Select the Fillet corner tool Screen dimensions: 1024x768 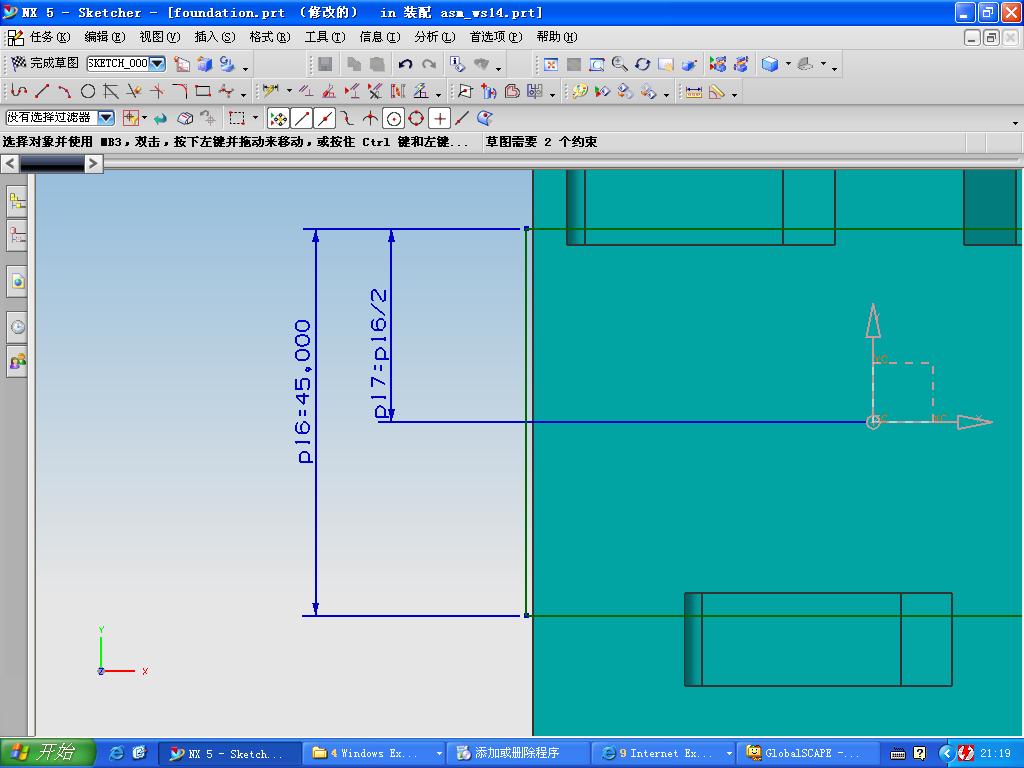180,91
